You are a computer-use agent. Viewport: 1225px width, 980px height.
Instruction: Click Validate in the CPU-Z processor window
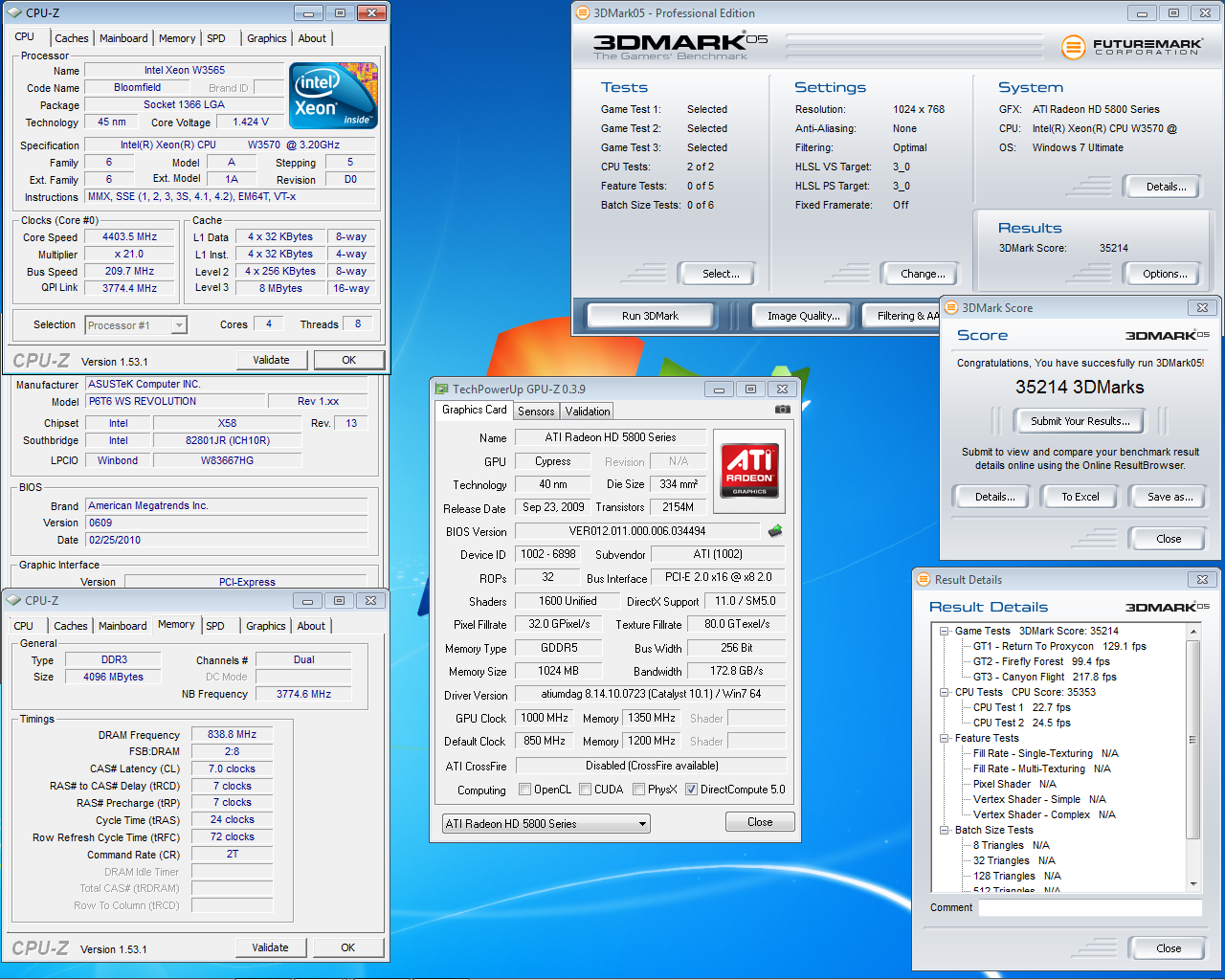[271, 360]
